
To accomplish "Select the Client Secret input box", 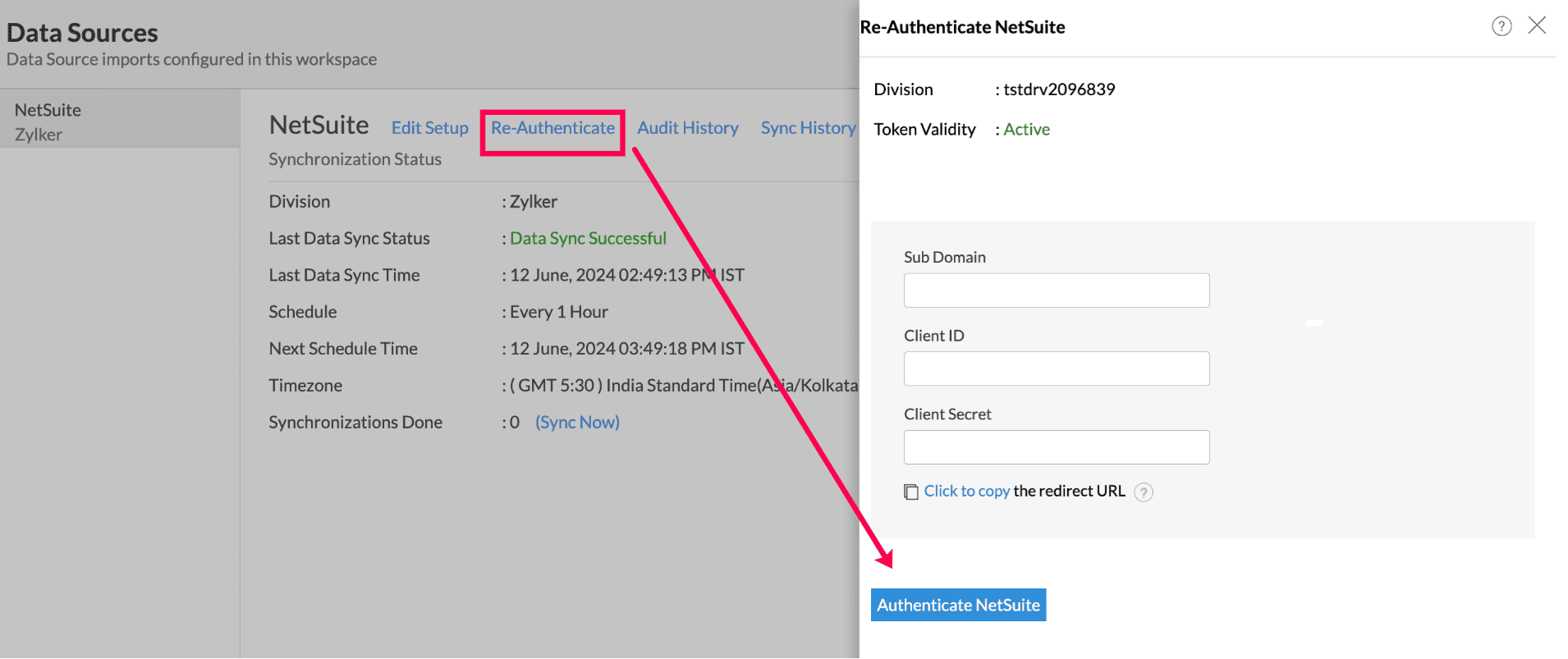I will [1056, 447].
